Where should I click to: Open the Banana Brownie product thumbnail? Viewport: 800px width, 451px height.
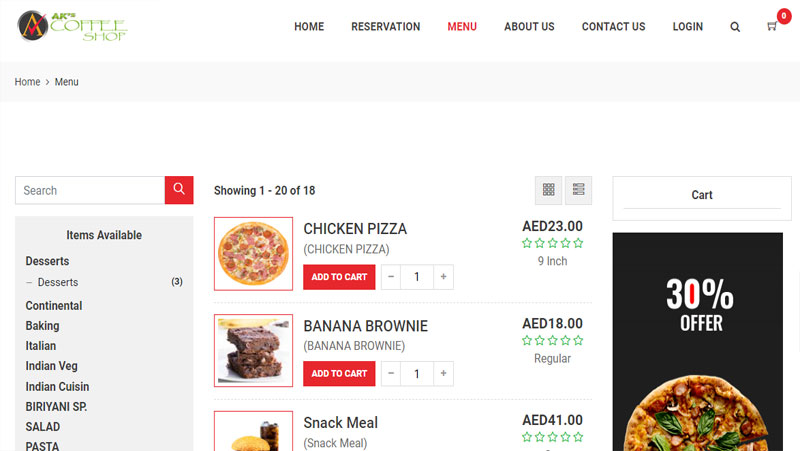(253, 351)
